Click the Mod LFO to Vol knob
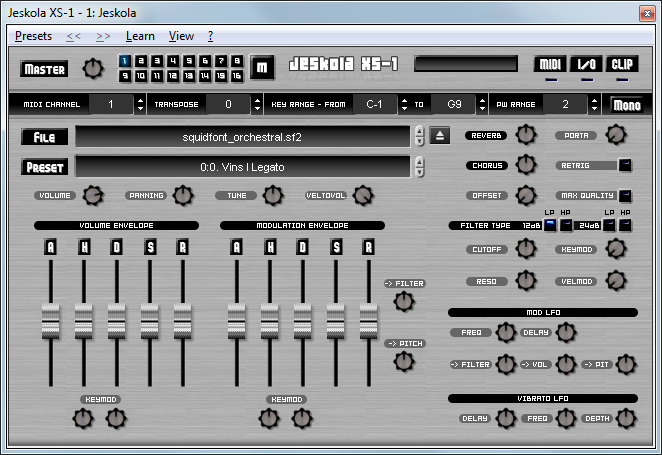 click(566, 365)
